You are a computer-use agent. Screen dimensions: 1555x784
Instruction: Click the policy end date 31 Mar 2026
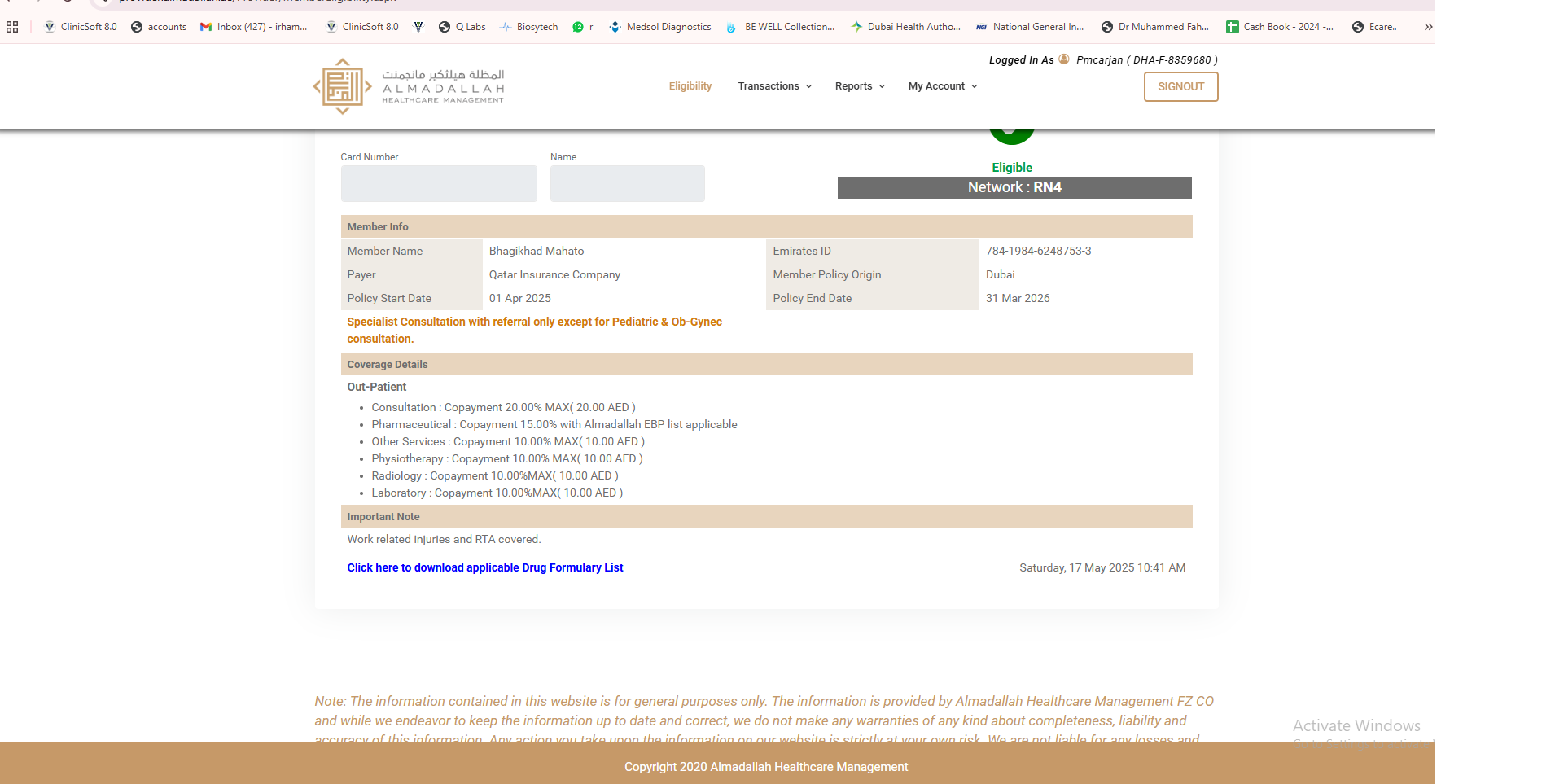pyautogui.click(x=1018, y=298)
